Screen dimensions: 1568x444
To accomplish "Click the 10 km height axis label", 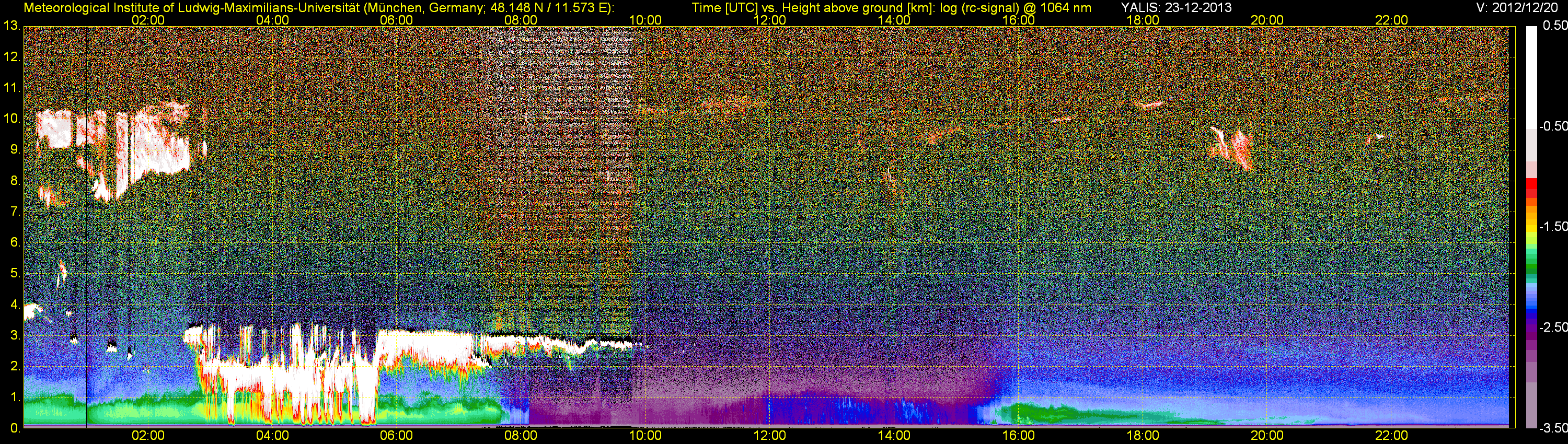I will pyautogui.click(x=11, y=119).
